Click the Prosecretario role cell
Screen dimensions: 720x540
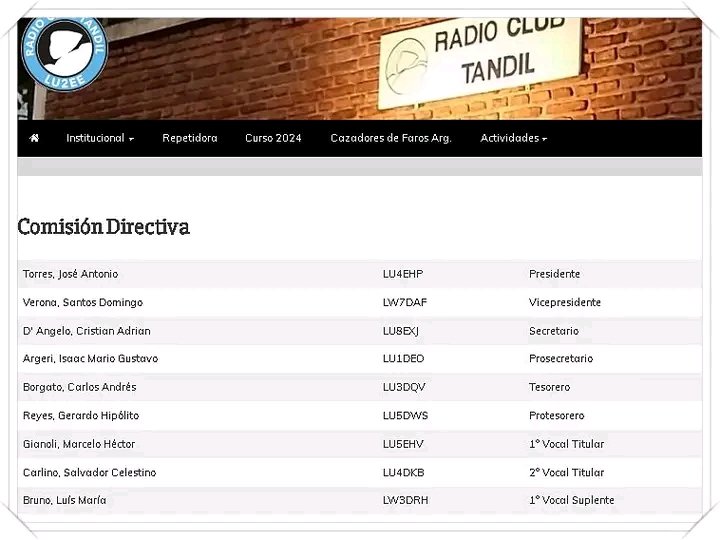click(x=561, y=359)
